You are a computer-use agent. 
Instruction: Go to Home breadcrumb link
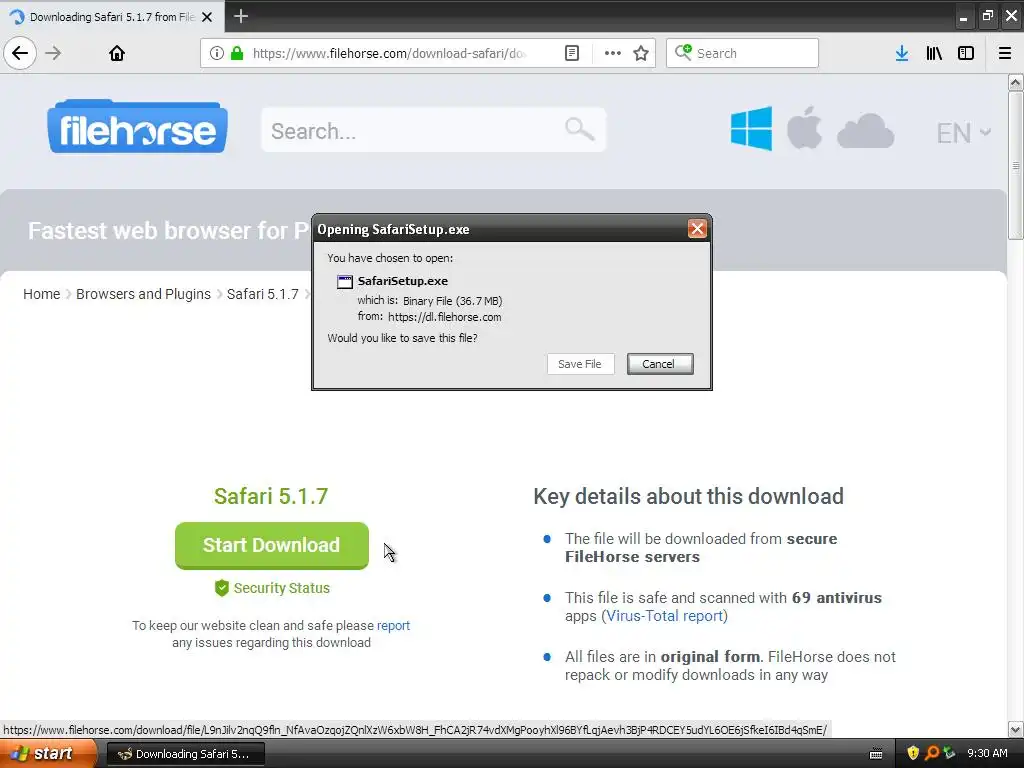pyautogui.click(x=42, y=294)
